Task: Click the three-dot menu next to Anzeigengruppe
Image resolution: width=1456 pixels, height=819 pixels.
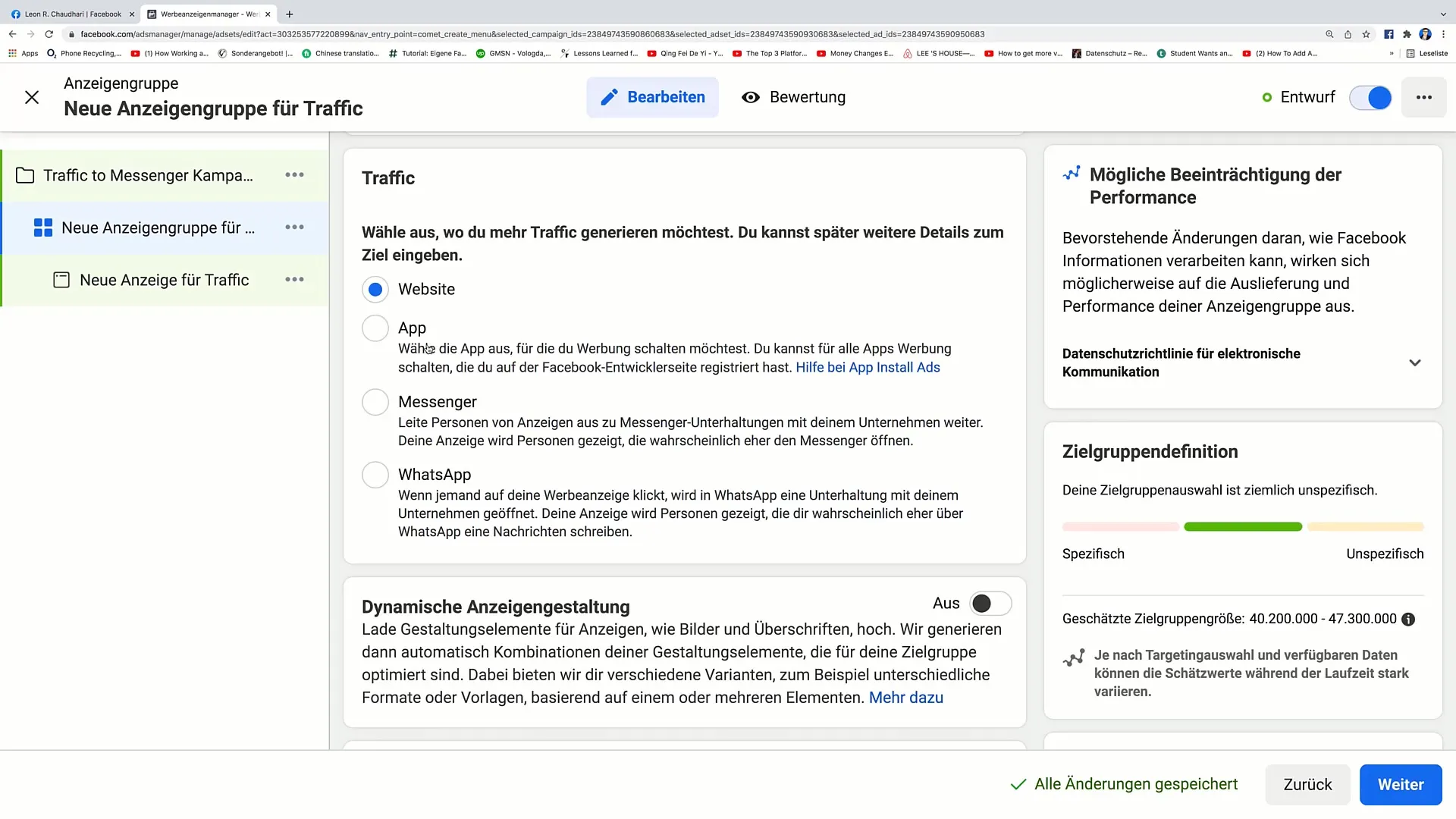Action: (295, 227)
